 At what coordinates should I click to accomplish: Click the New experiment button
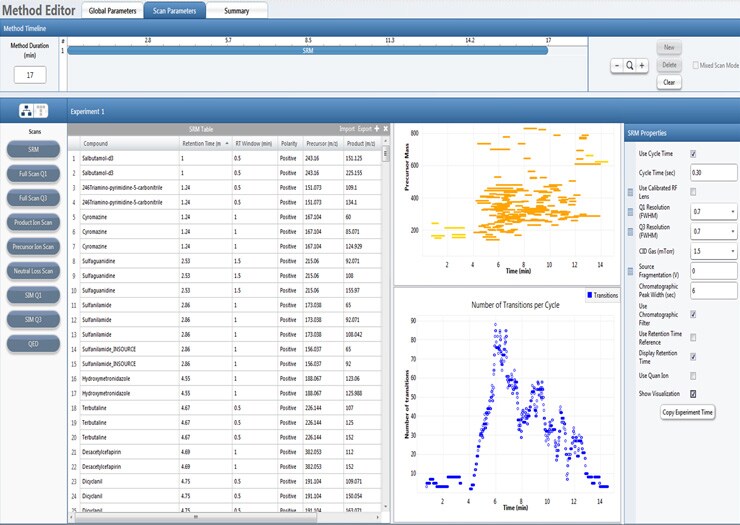coord(669,47)
